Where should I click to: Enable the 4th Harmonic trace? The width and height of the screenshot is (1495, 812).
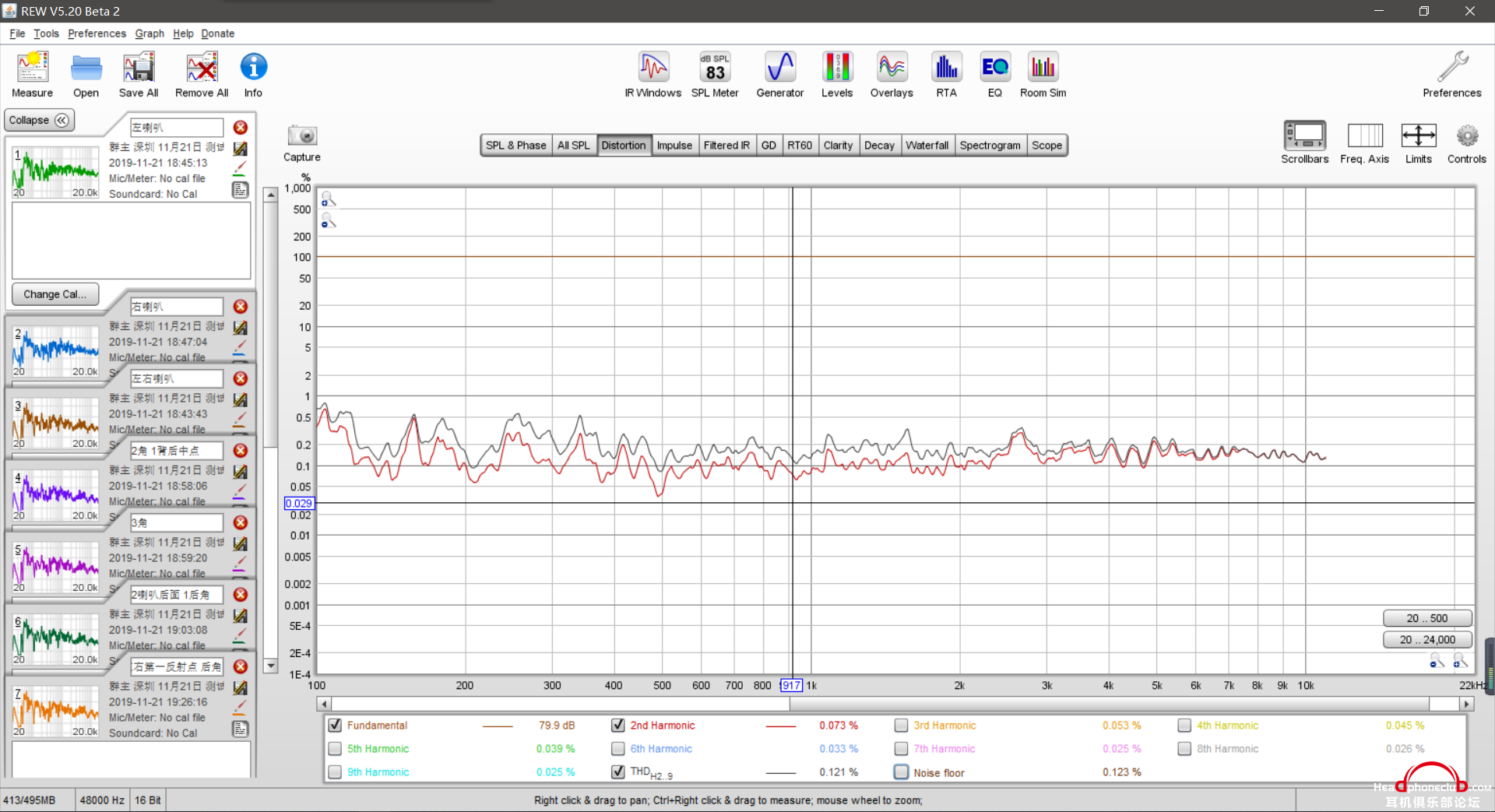1184,725
